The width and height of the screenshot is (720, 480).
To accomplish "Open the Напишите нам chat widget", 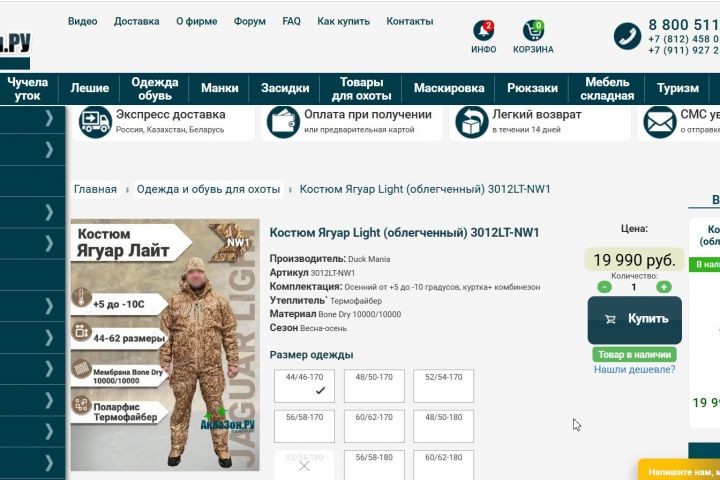I will 679,470.
